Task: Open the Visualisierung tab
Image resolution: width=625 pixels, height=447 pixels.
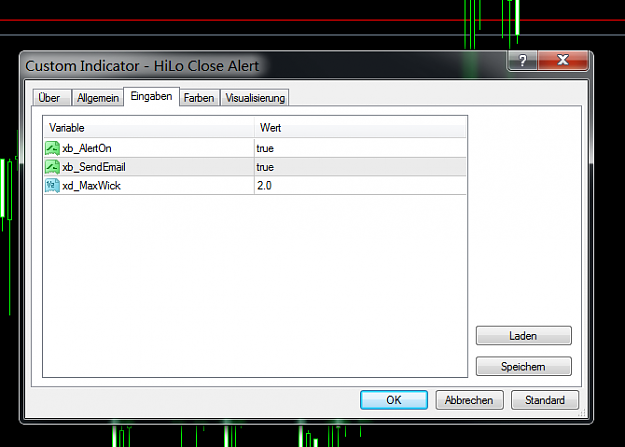Action: 255,98
